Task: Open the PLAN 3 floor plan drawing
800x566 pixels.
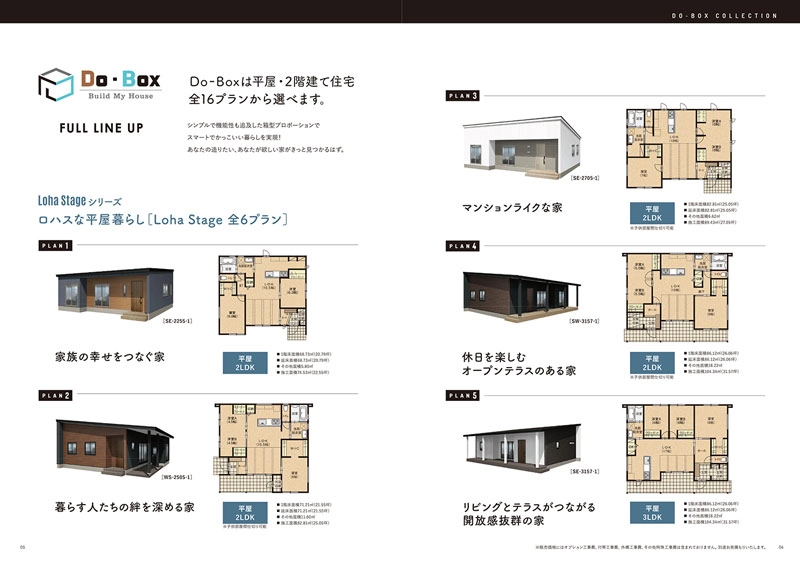Action: click(x=680, y=149)
